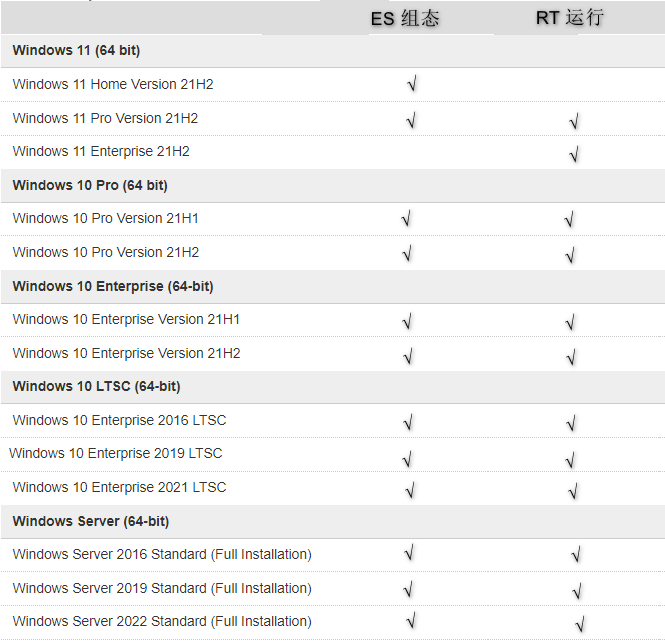Click ES checkmark for Windows 10 Pro 21H1
This screenshot has height=641, width=665.
pos(406,219)
